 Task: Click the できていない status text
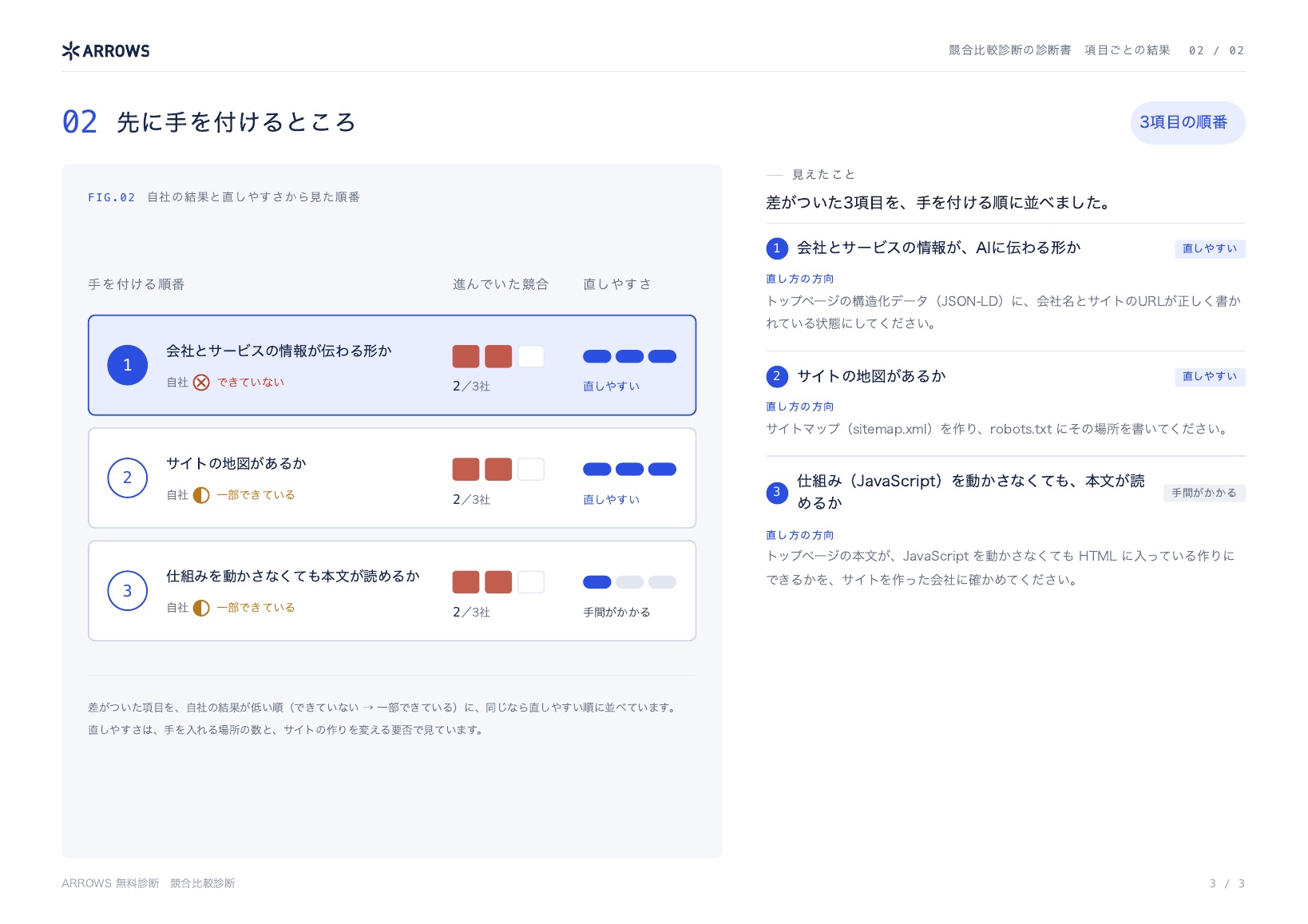(x=251, y=383)
